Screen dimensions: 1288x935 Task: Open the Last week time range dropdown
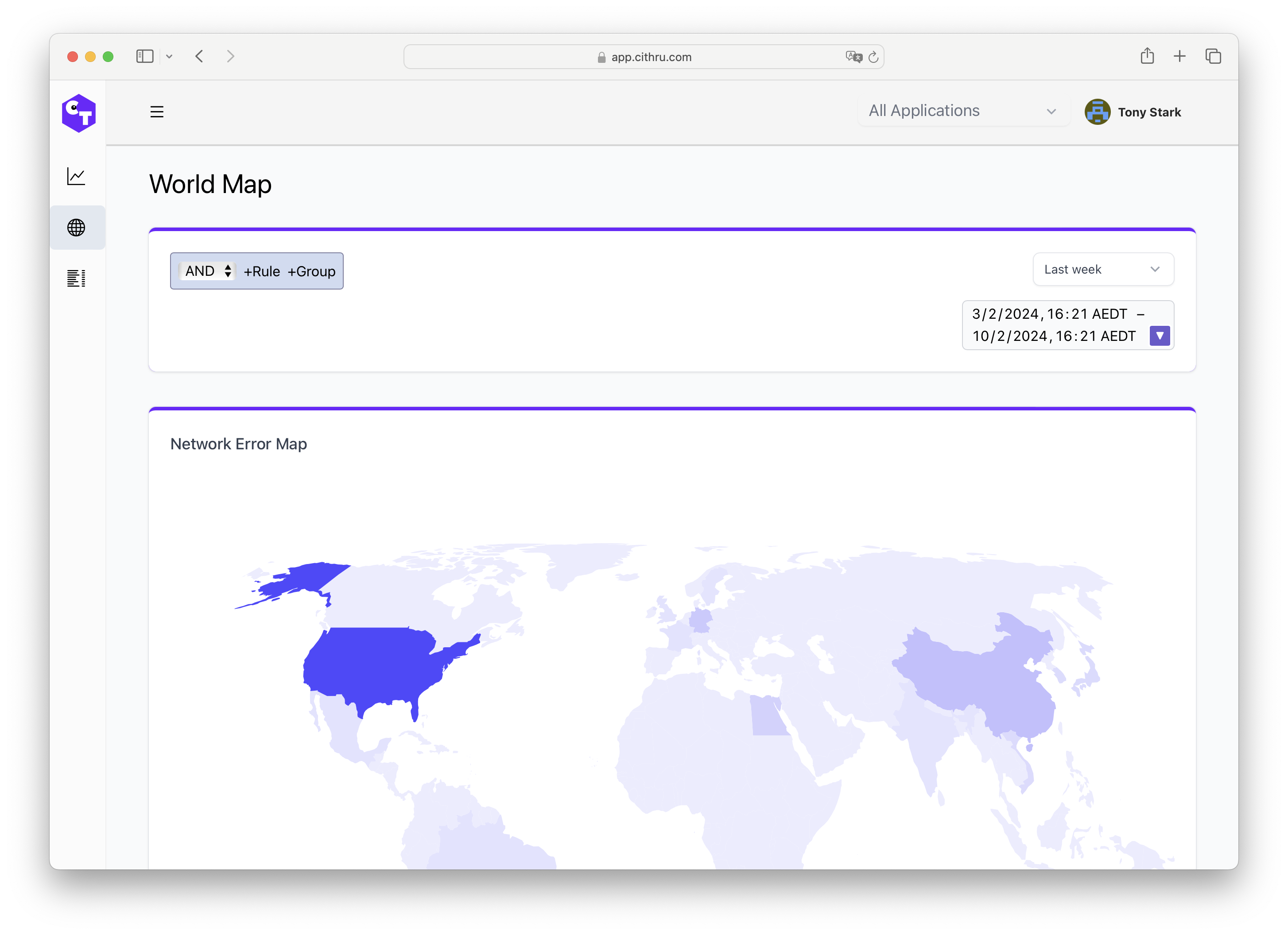pyautogui.click(x=1103, y=269)
